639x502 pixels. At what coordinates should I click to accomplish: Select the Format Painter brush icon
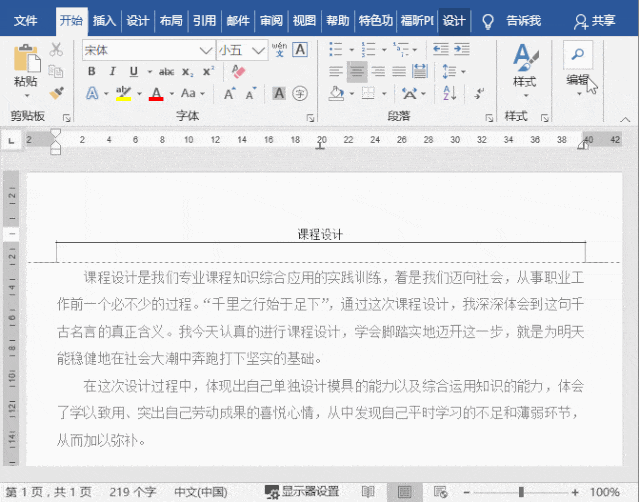(x=56, y=93)
